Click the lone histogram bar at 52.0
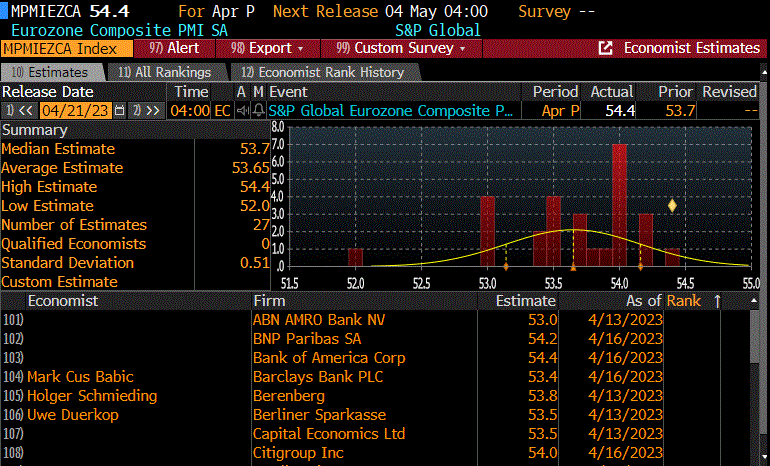This screenshot has height=466, width=770. (x=356, y=257)
